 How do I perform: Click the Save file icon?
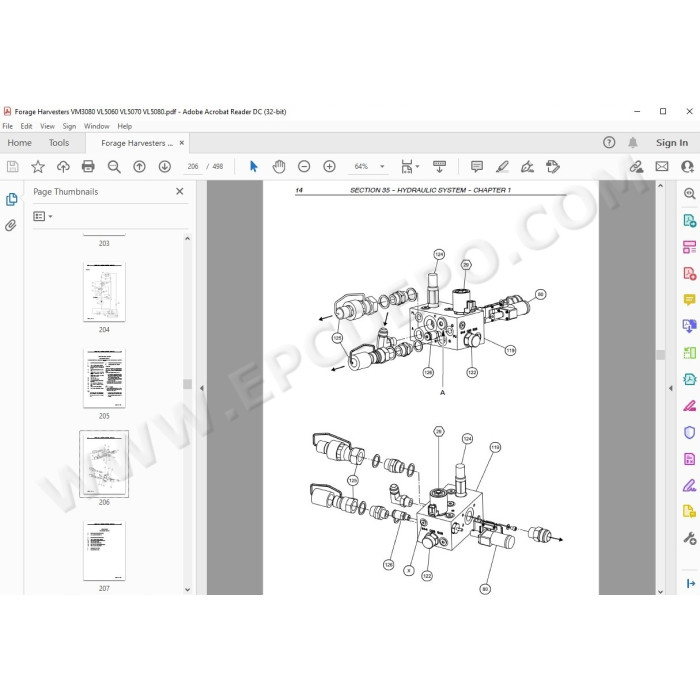tap(12, 167)
